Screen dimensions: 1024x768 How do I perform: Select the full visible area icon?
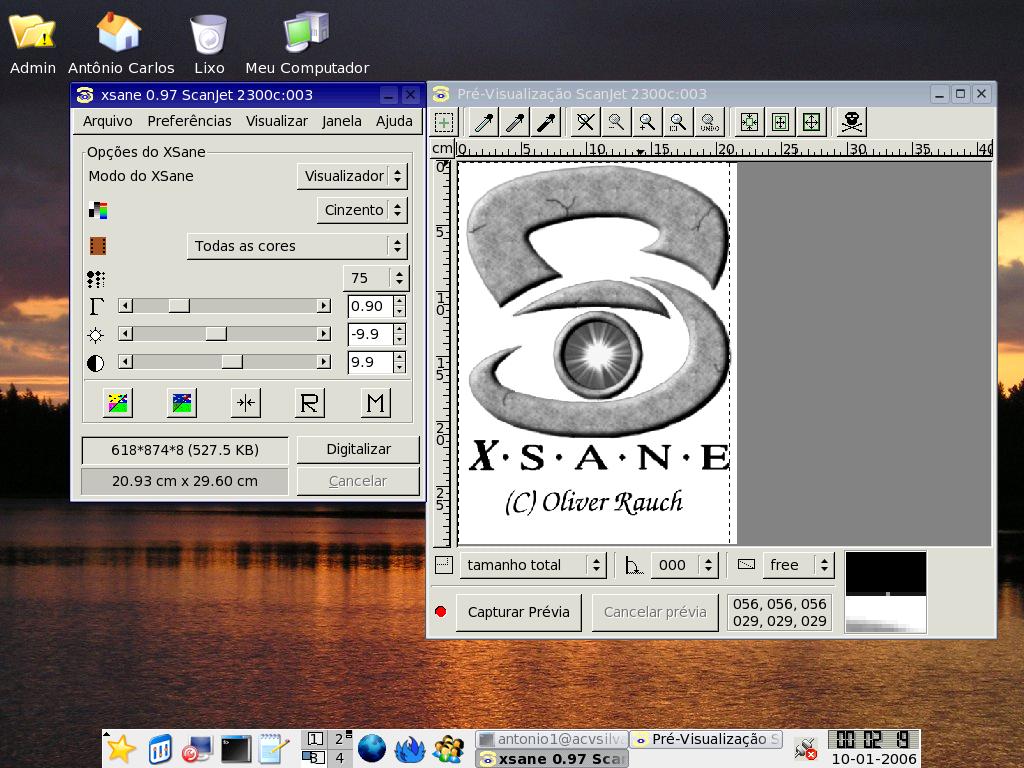coord(811,122)
